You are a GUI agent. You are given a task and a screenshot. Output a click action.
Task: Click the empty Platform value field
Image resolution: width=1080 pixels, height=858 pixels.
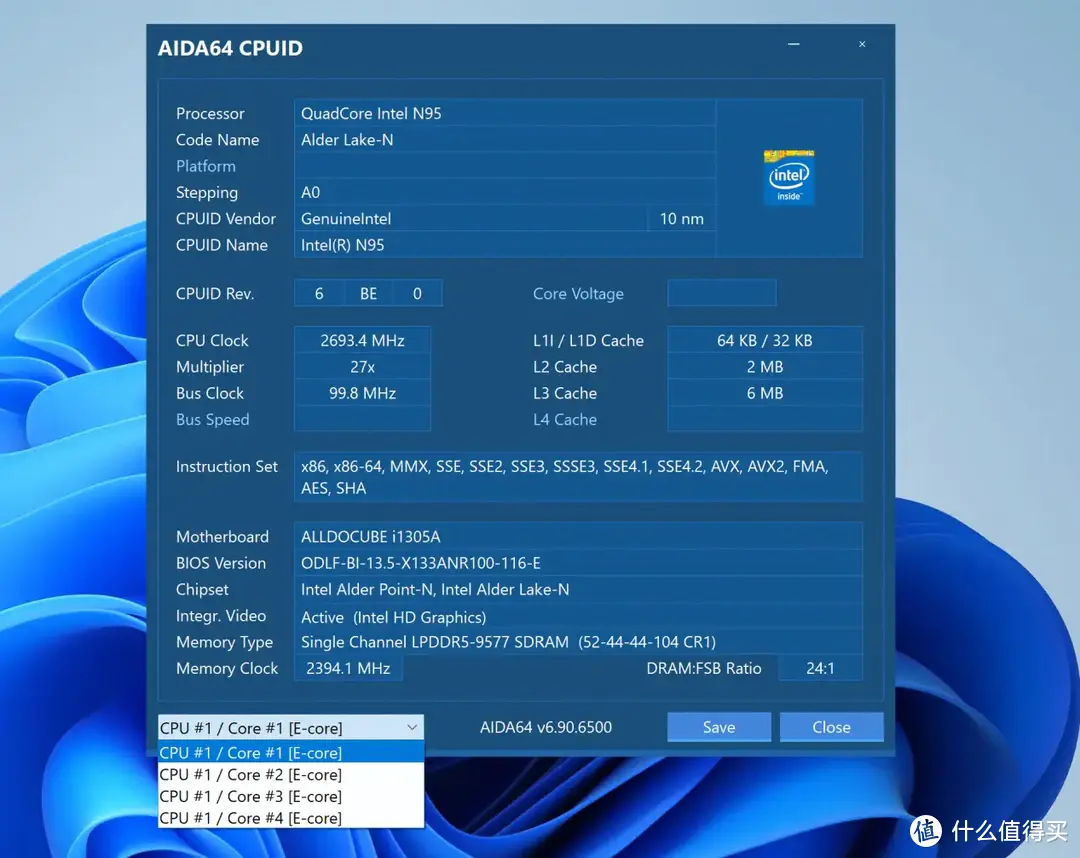click(x=505, y=166)
